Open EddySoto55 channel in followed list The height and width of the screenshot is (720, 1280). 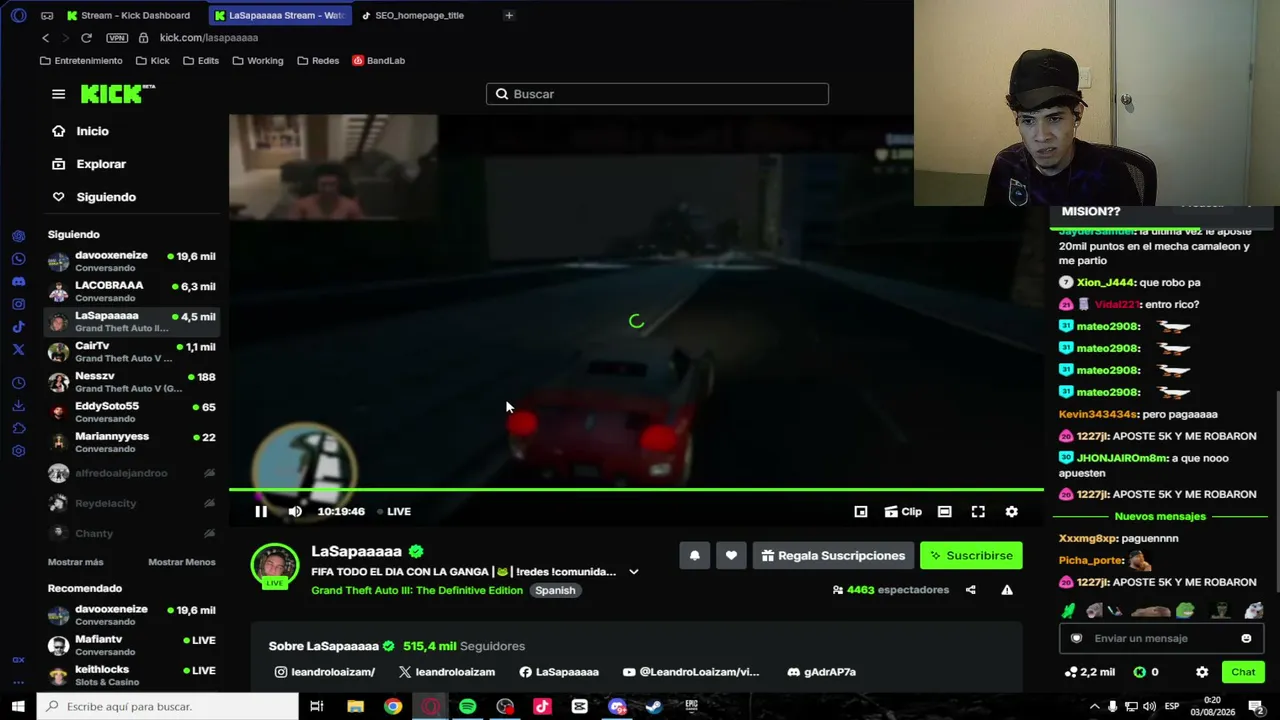pos(132,412)
